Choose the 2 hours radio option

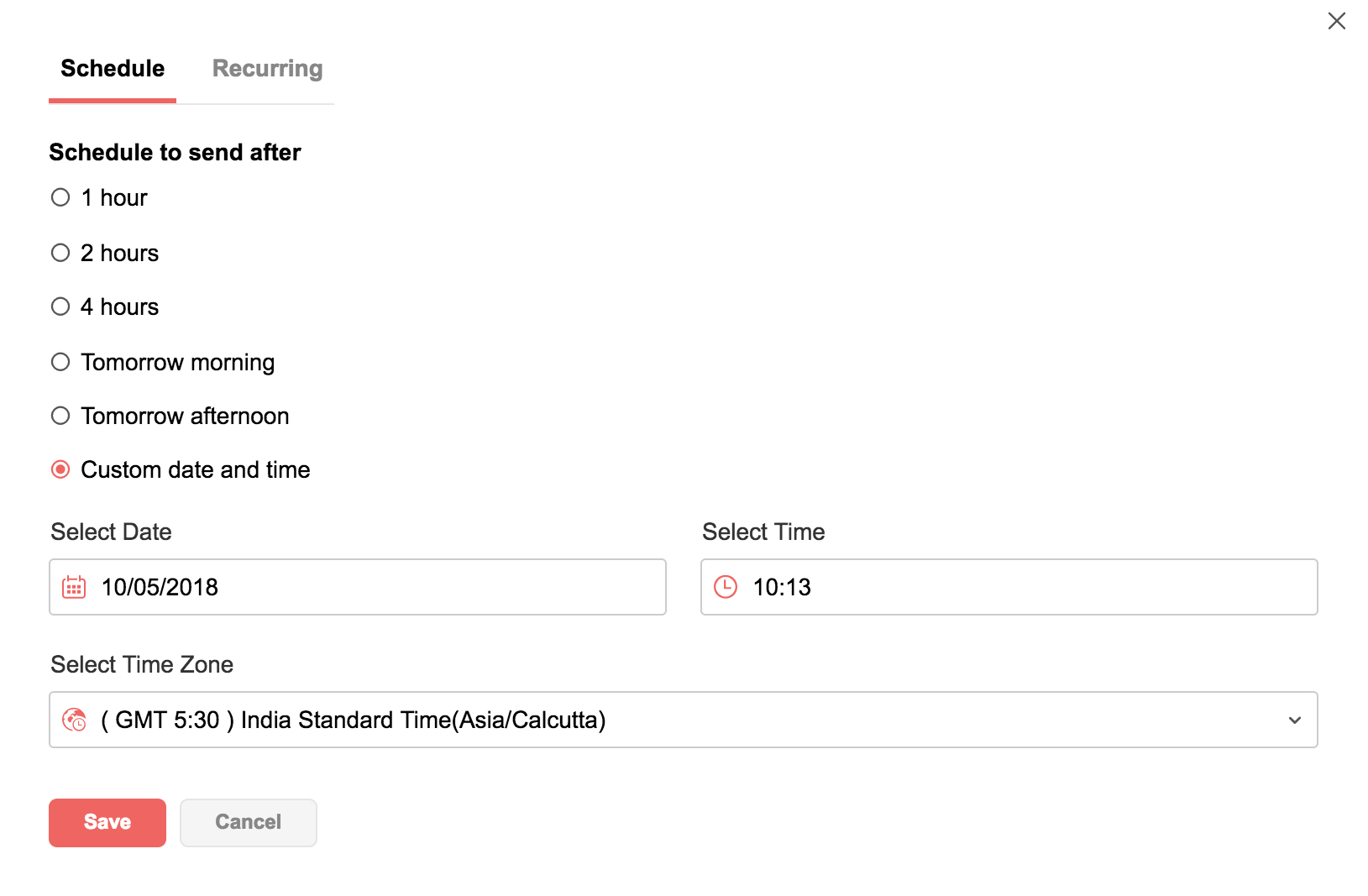pyautogui.click(x=60, y=253)
